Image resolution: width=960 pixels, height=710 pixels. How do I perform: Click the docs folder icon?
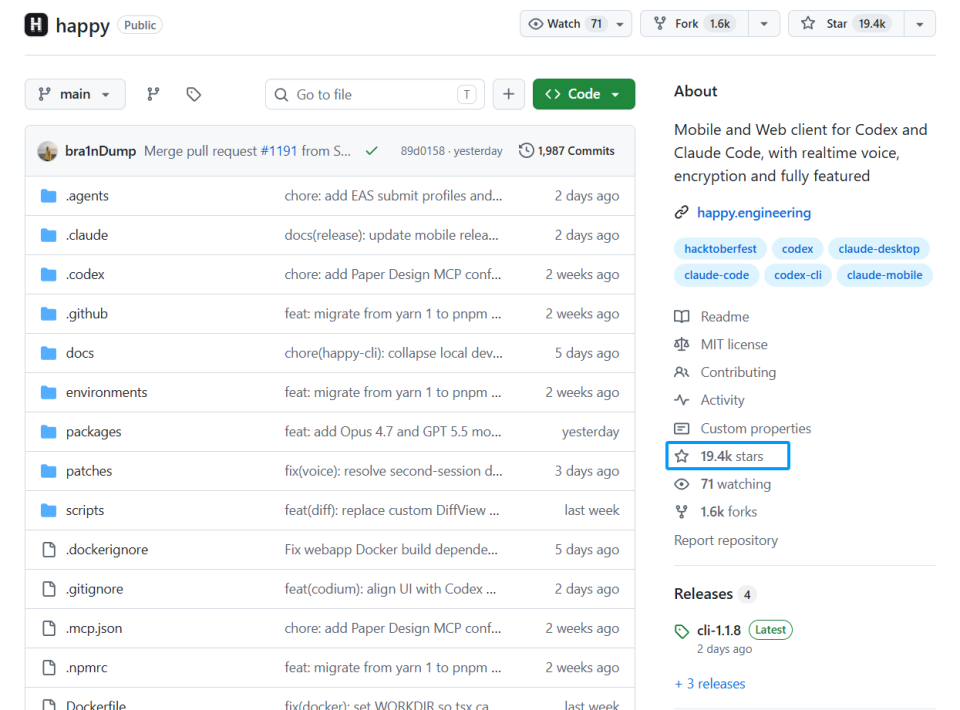[x=48, y=353]
